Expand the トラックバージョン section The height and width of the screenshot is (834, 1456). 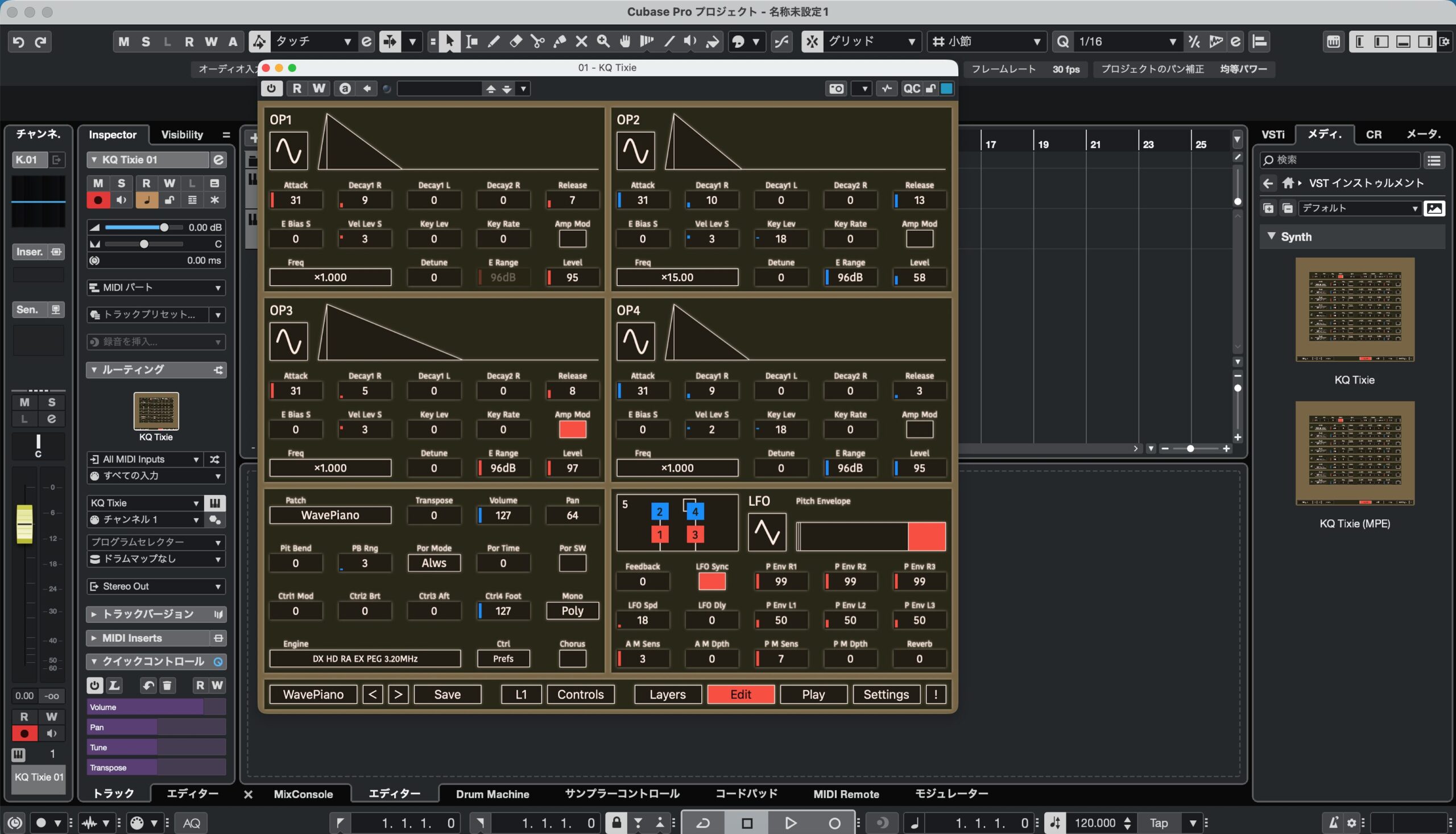[156, 614]
